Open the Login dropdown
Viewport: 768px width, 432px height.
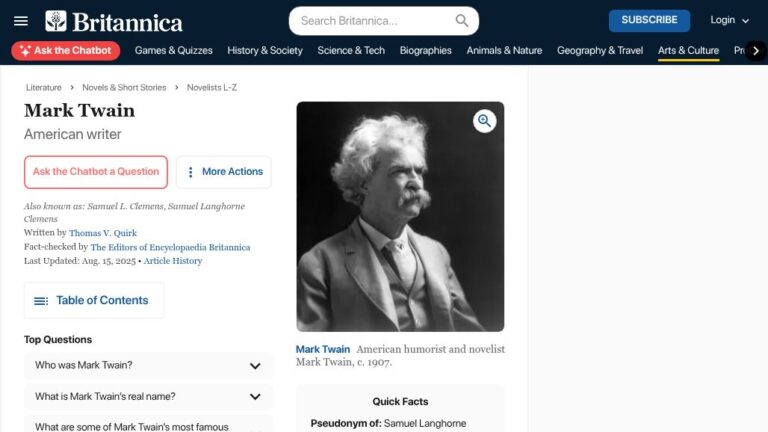(729, 21)
